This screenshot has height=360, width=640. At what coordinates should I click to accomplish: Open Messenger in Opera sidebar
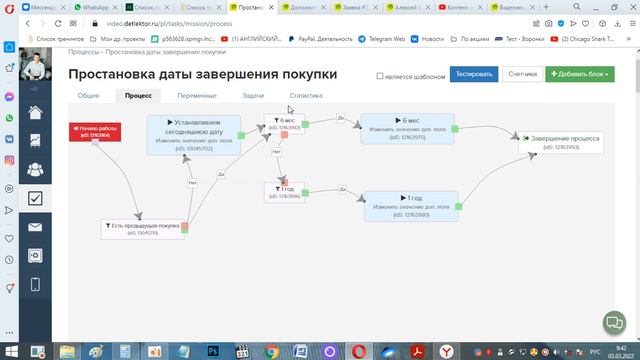coord(9,97)
